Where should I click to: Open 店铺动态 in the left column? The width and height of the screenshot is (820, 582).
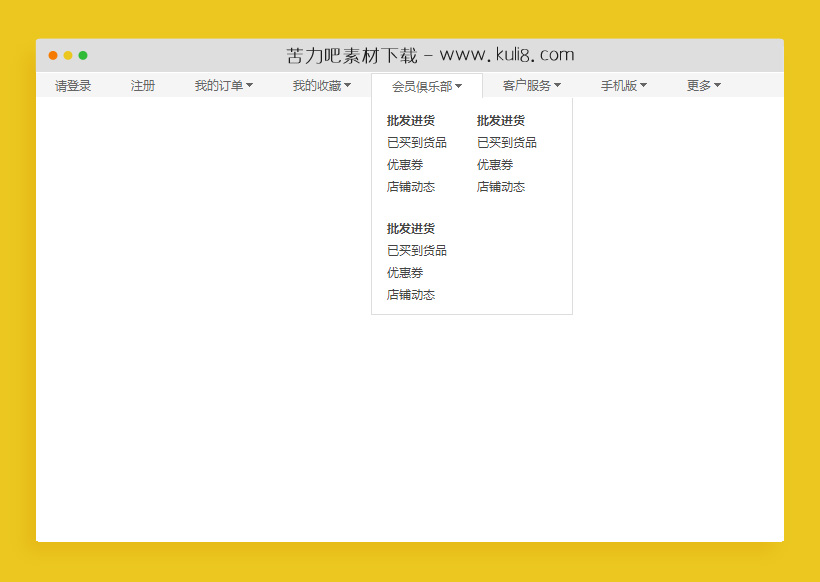pyautogui.click(x=410, y=187)
